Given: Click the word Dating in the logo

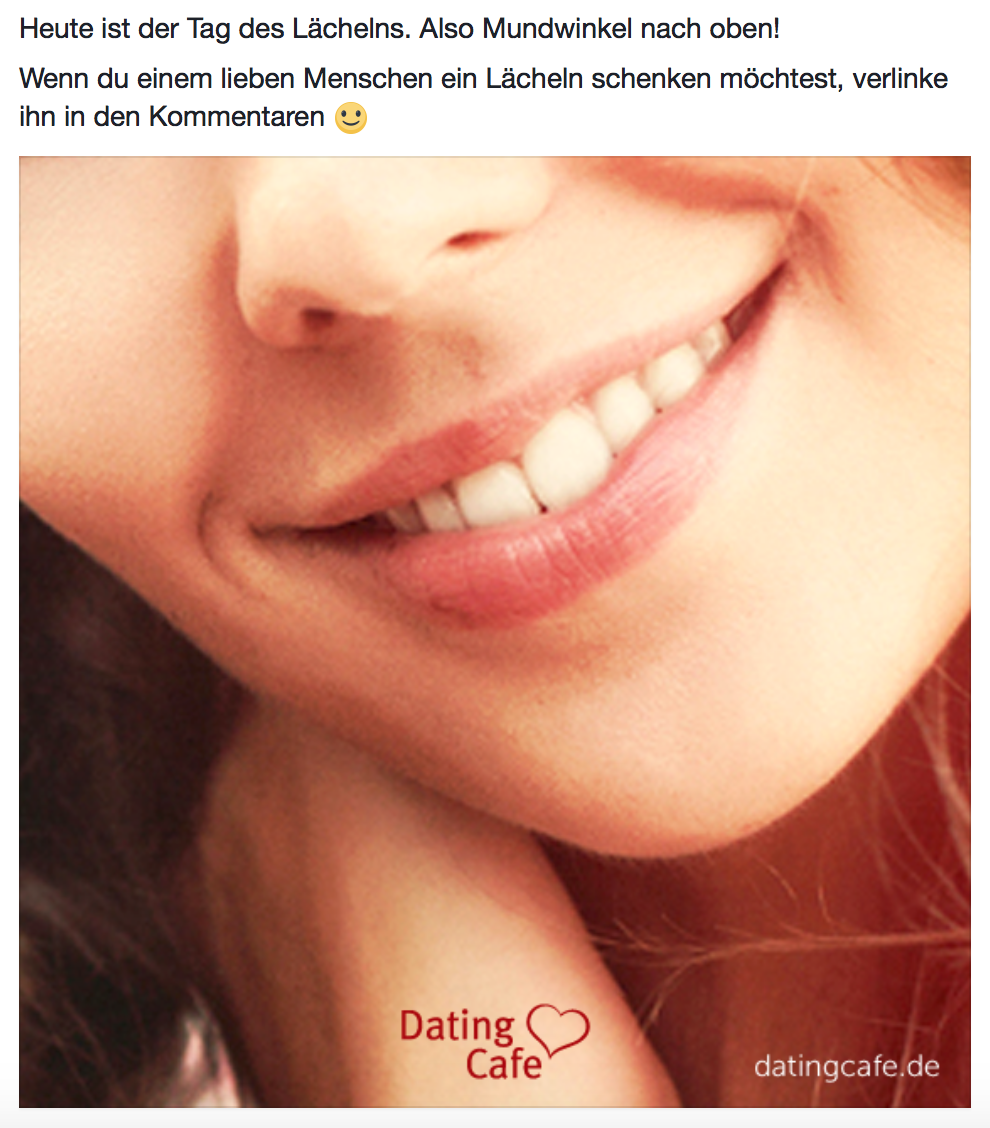Looking at the screenshot, I should click(x=457, y=1027).
